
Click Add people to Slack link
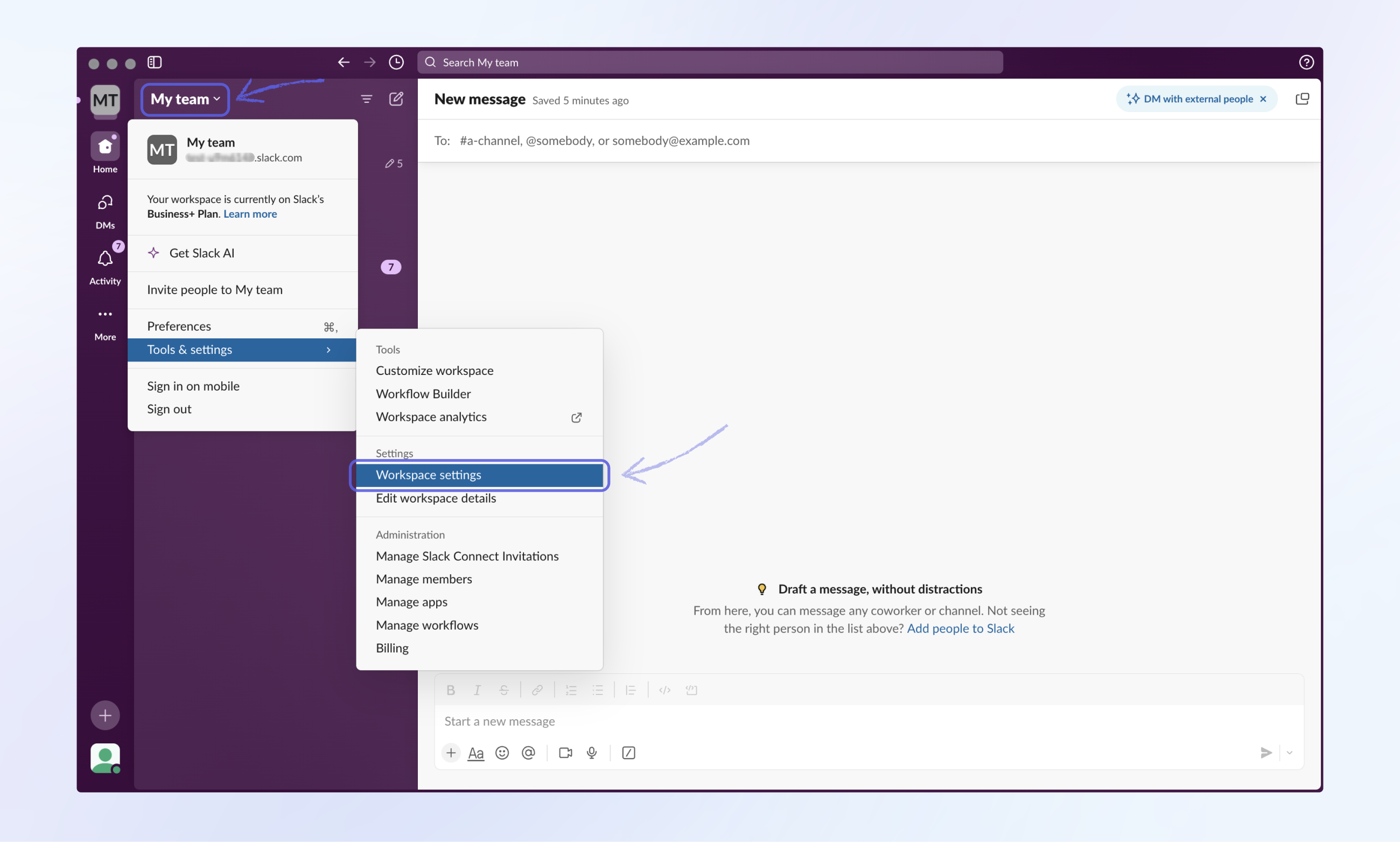[x=960, y=628]
